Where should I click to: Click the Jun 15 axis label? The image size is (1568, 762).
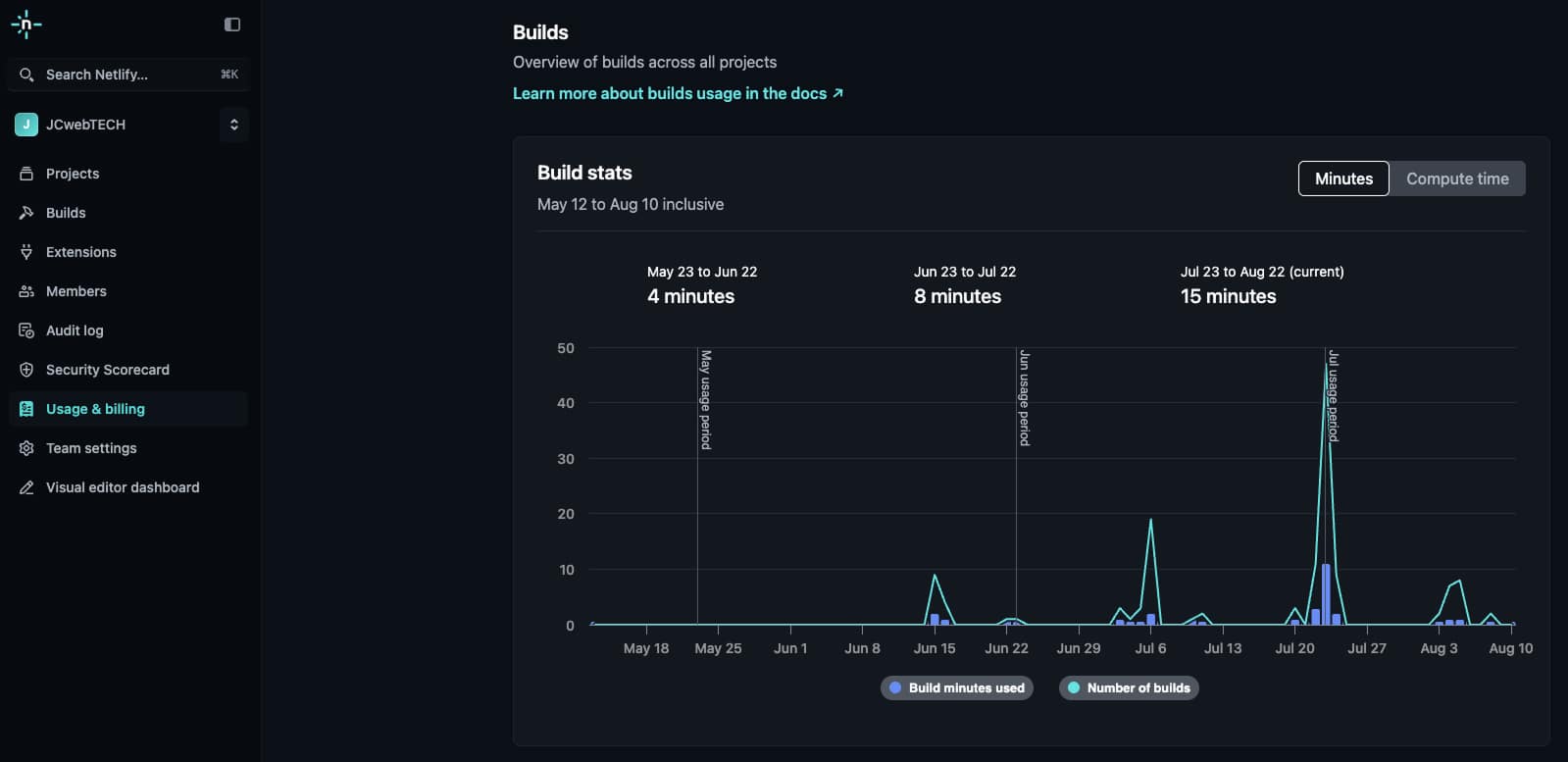[x=935, y=648]
